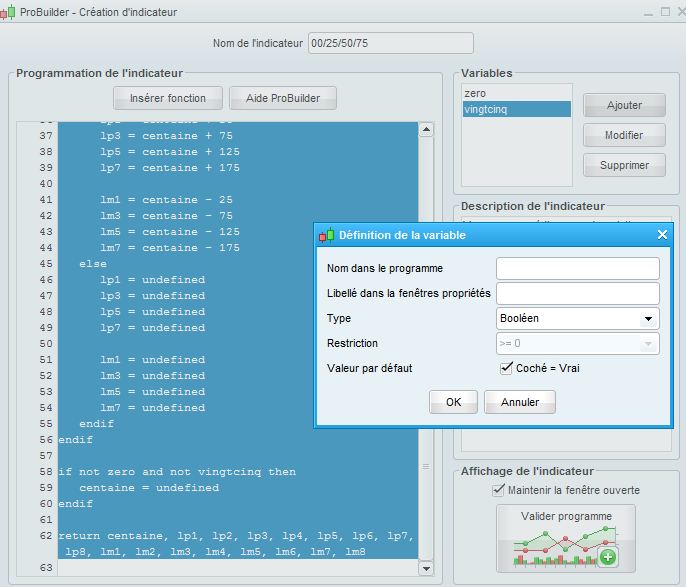Click the 'else' keyword on line 45
Screen dimensions: 686x587
(93, 264)
